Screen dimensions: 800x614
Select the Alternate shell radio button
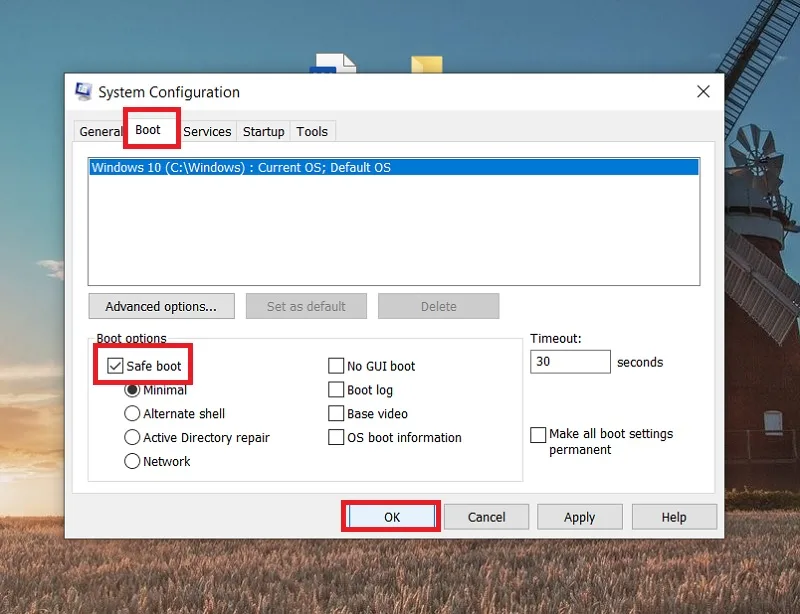[x=132, y=413]
